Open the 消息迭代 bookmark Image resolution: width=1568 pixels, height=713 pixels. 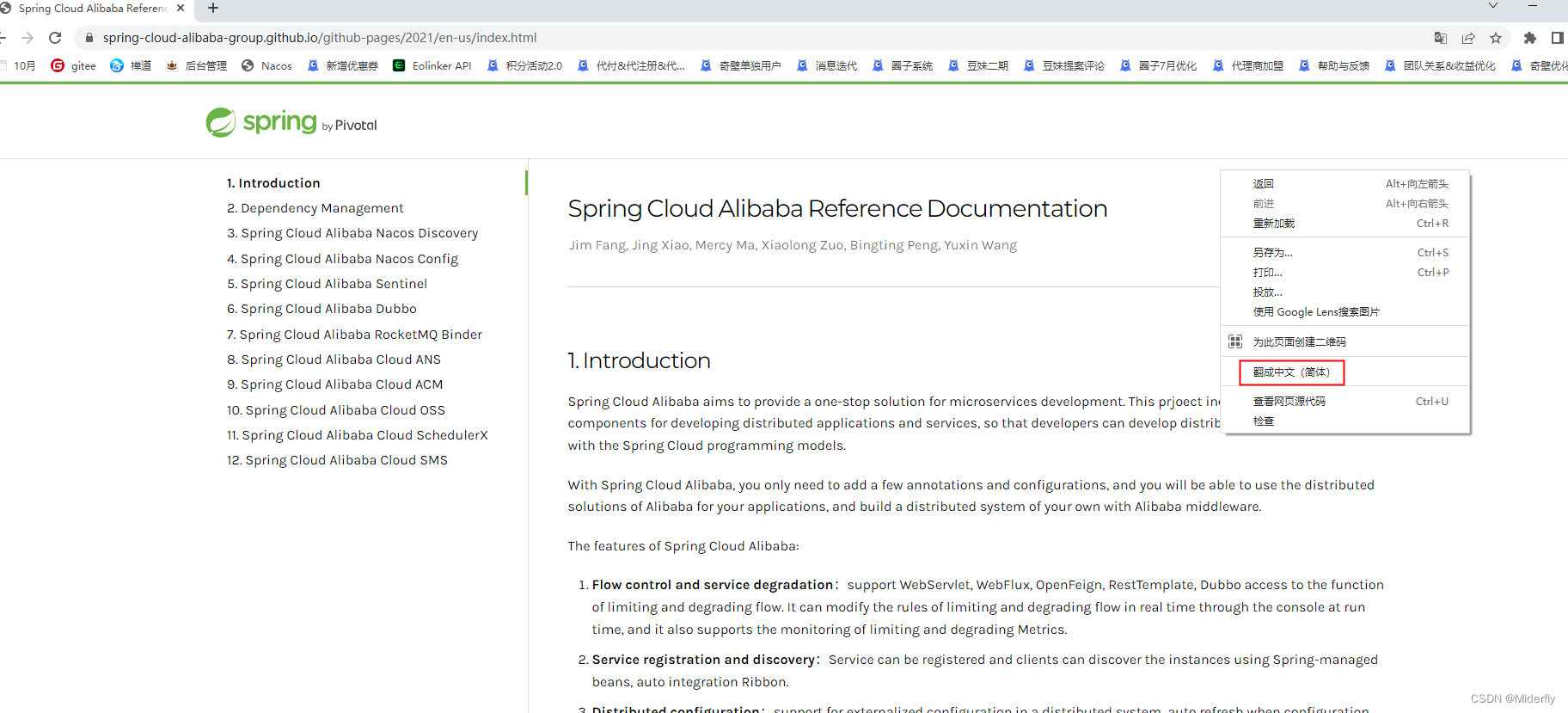point(826,65)
